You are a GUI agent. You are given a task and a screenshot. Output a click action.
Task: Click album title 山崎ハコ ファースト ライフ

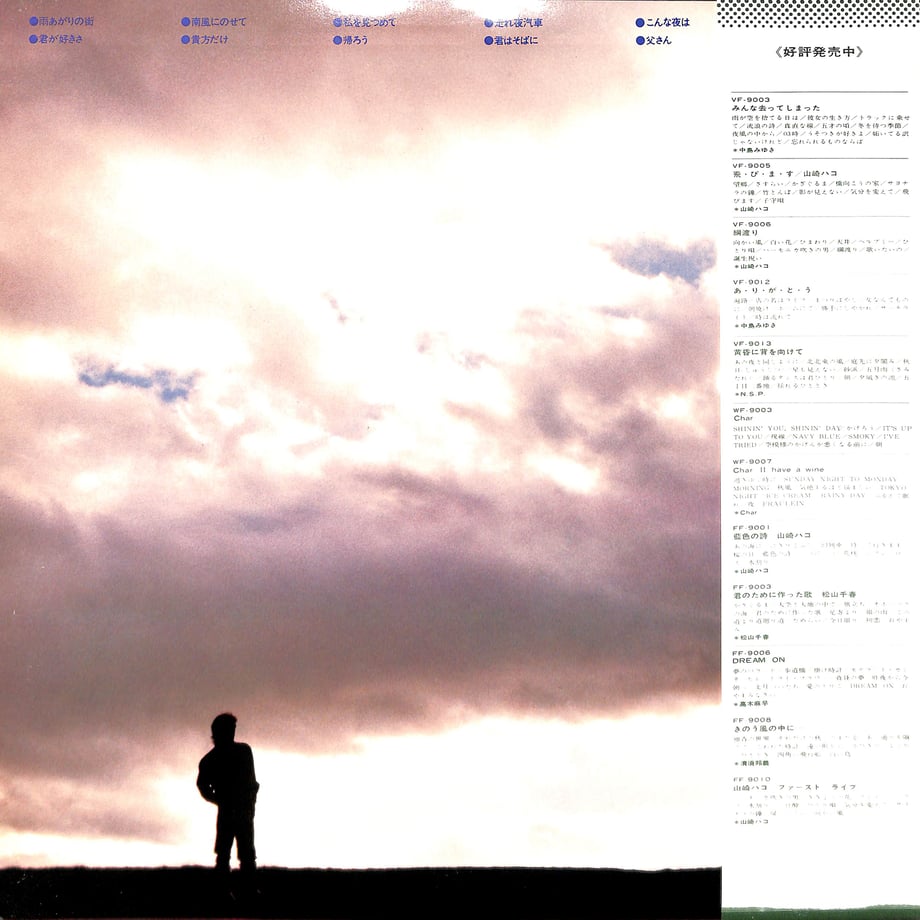click(794, 787)
